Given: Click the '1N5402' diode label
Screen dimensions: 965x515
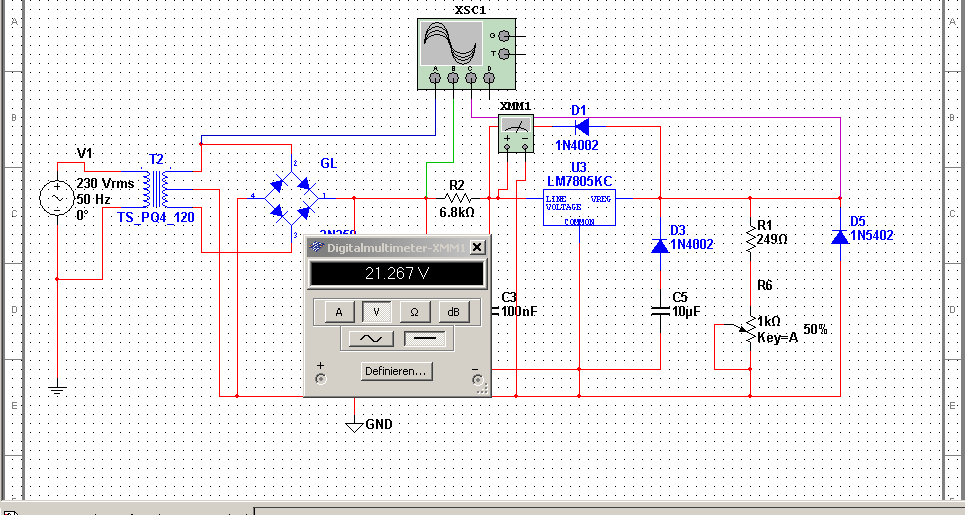Looking at the screenshot, I should [871, 236].
